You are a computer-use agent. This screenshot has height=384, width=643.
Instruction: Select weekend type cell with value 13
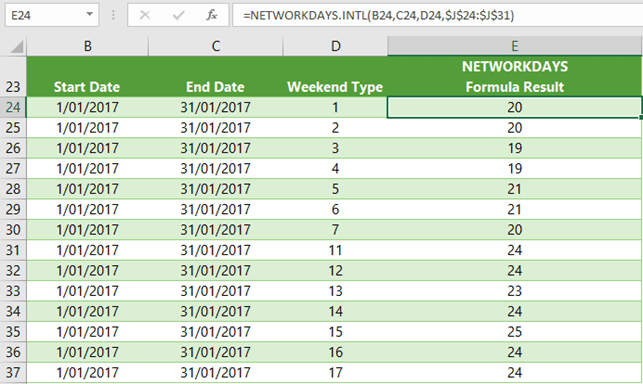pyautogui.click(x=335, y=291)
